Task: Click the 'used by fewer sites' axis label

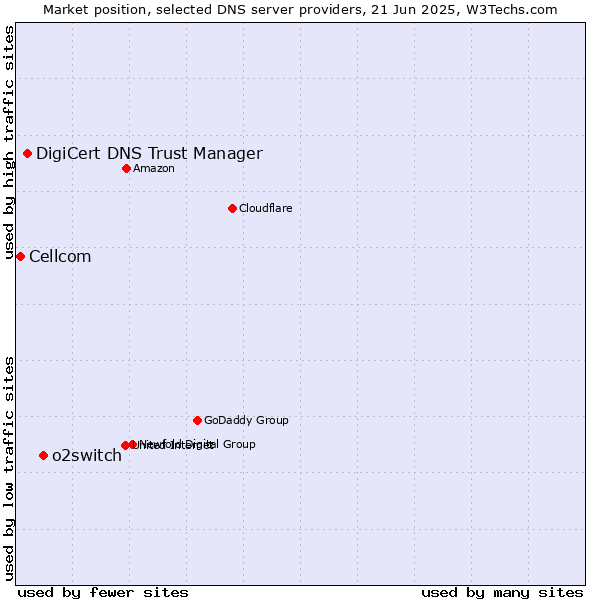Action: click(103, 592)
